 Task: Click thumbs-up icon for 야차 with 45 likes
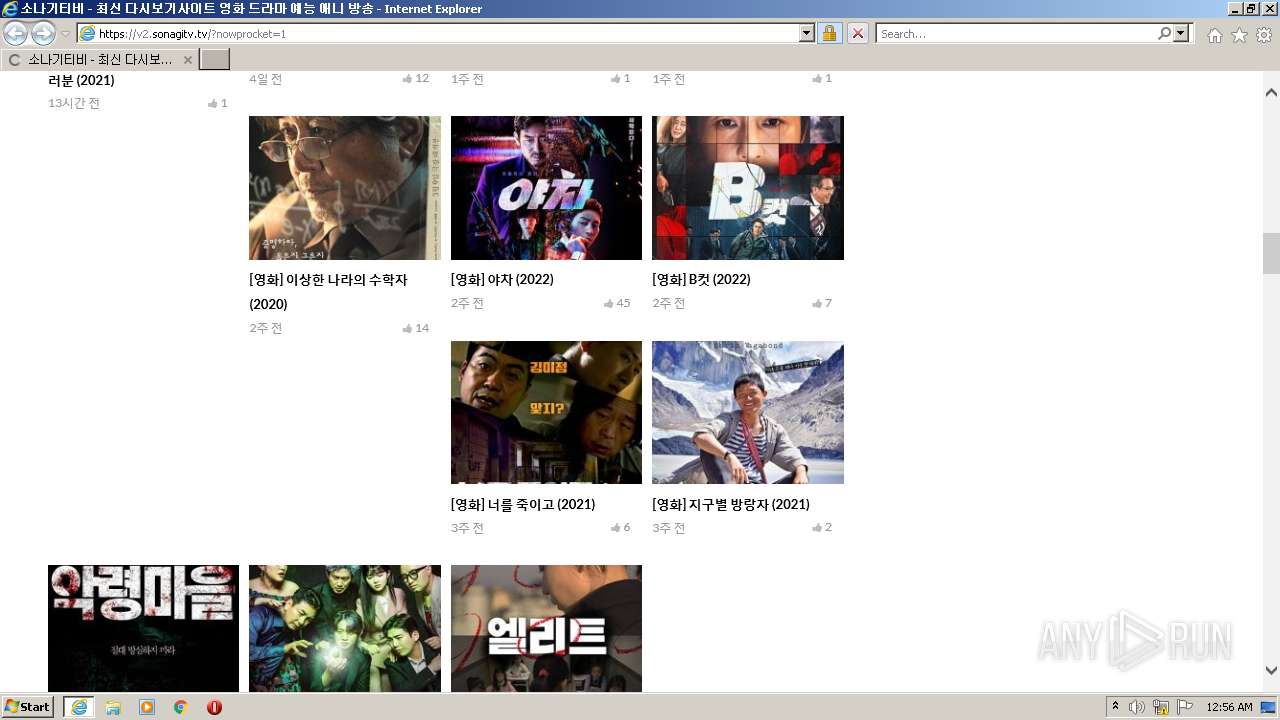pyautogui.click(x=609, y=303)
